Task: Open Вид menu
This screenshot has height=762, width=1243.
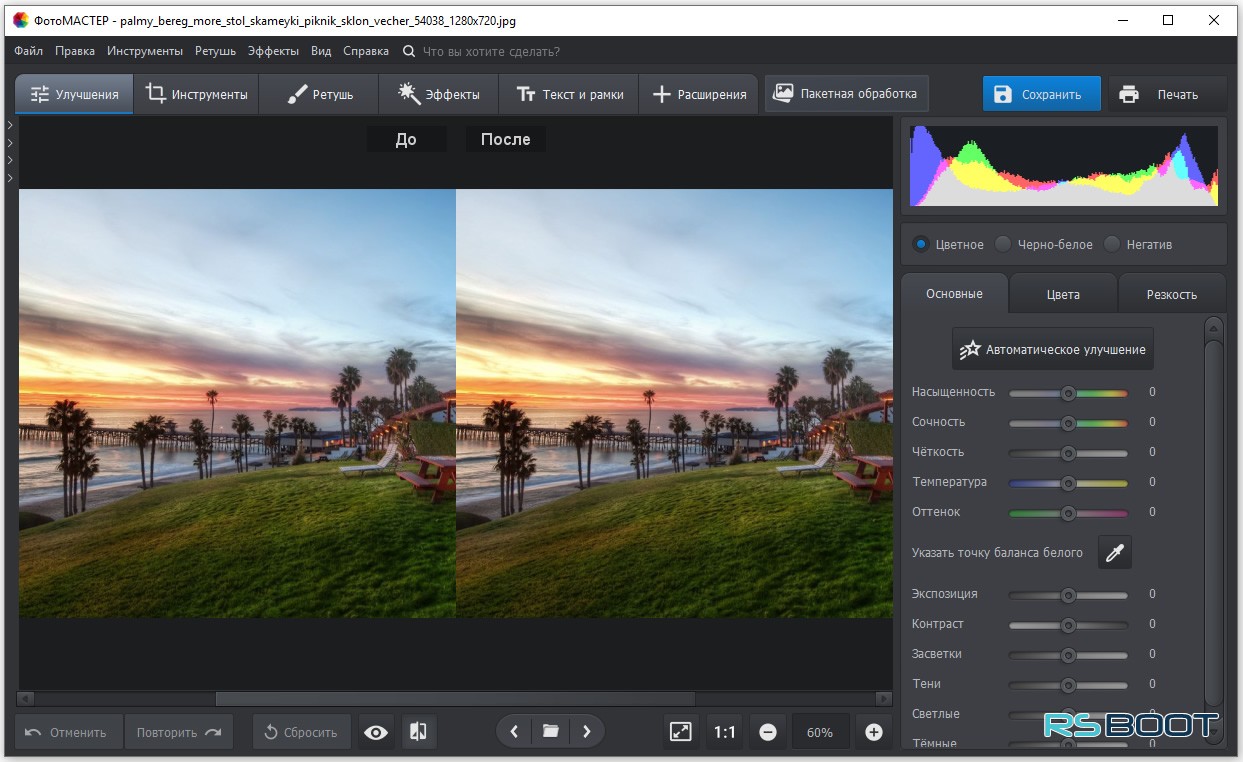Action: 321,51
